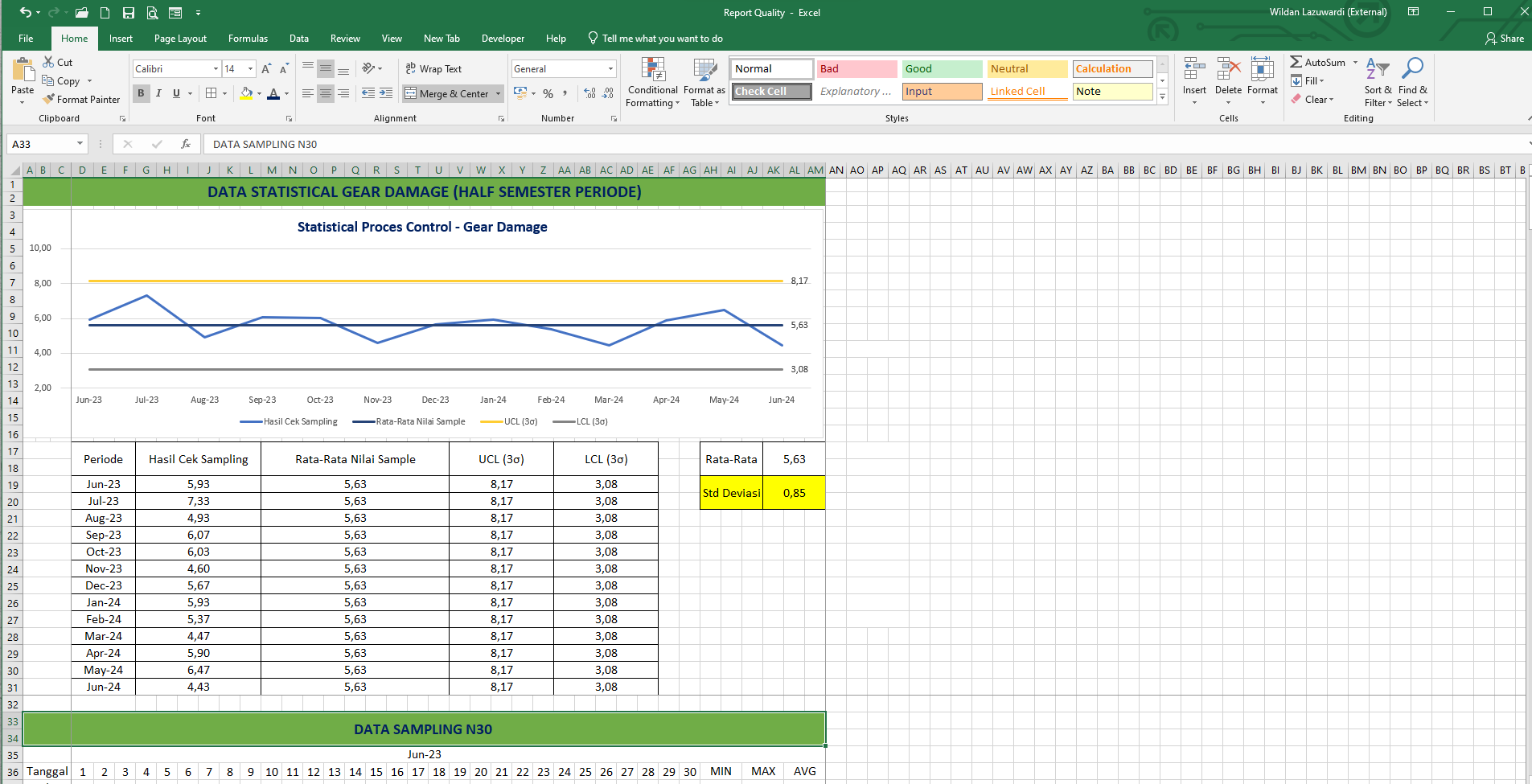The image size is (1532, 784).
Task: Toggle Bold formatting
Action: point(142,93)
